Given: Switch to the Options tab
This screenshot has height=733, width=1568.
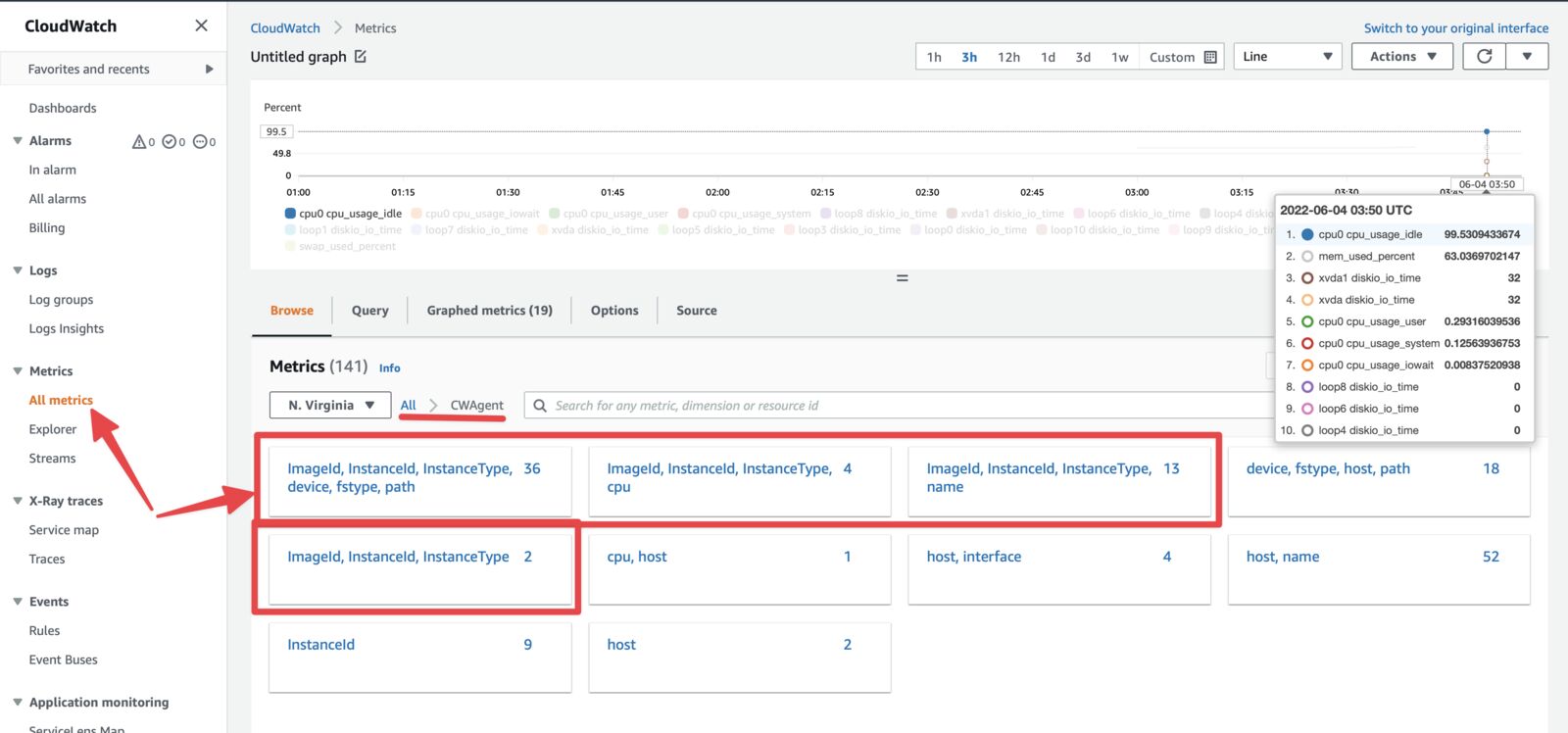Looking at the screenshot, I should [614, 311].
